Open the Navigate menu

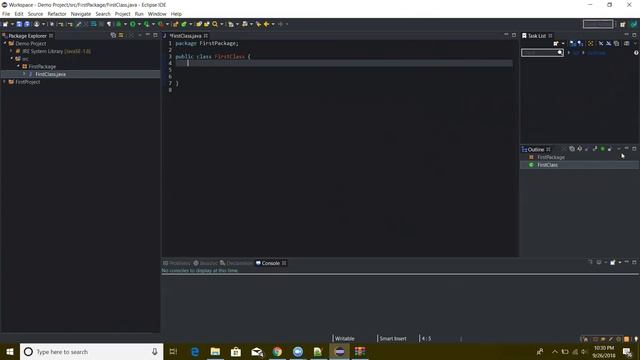(x=81, y=14)
